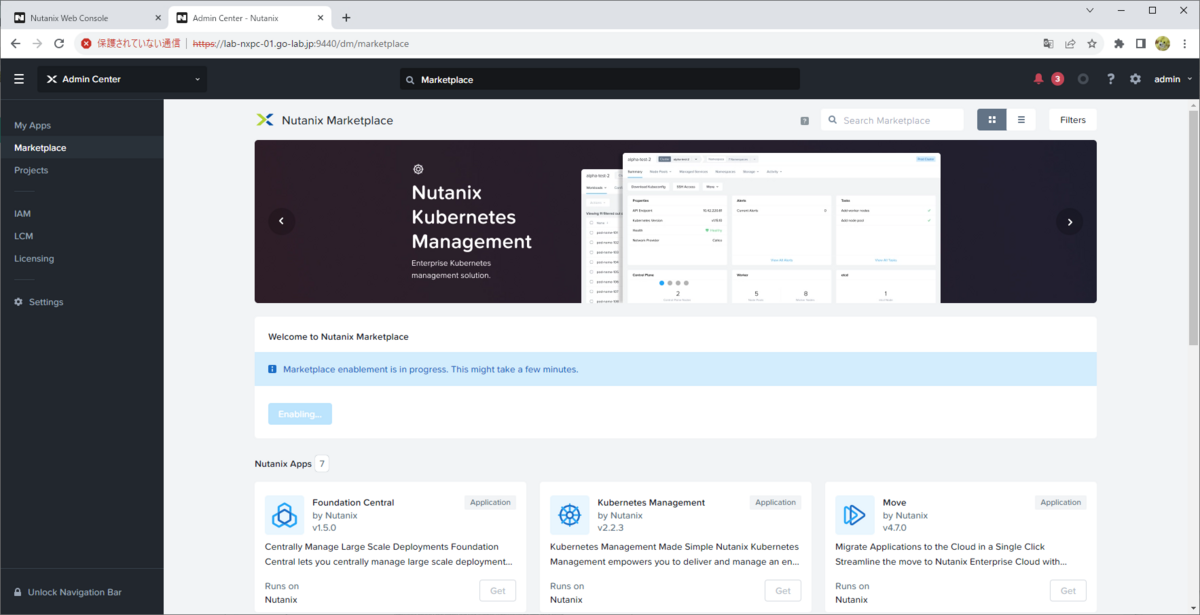The width and height of the screenshot is (1200, 615).
Task: Open the hamburger navigation menu
Action: click(x=19, y=79)
